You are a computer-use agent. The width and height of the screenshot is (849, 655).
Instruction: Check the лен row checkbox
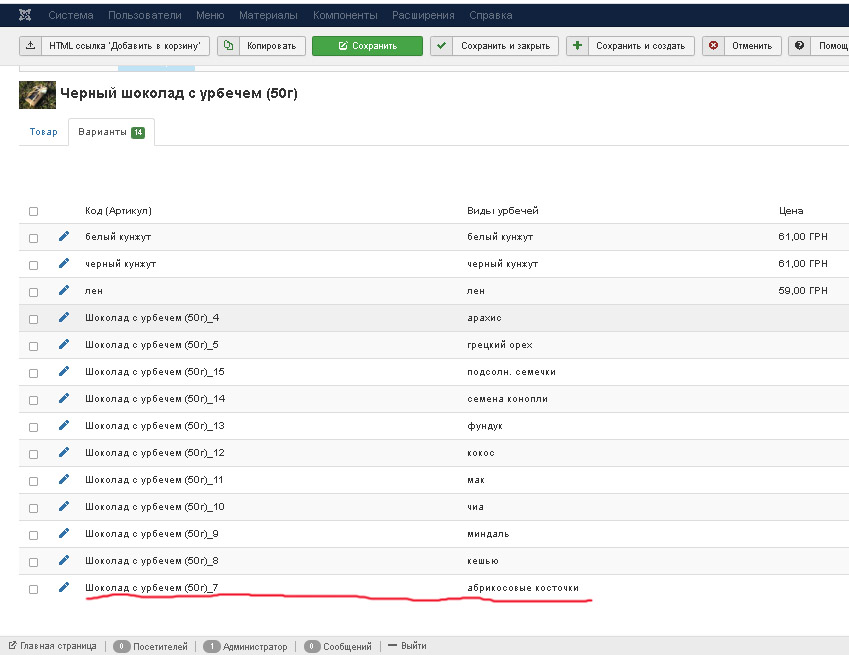coord(34,292)
